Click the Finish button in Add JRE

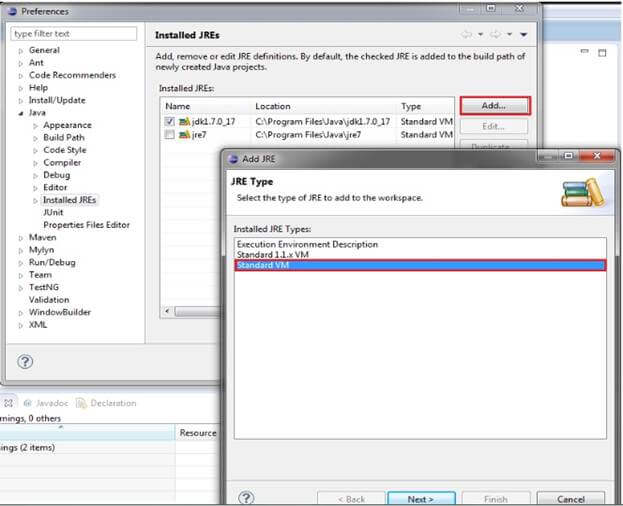[x=495, y=499]
